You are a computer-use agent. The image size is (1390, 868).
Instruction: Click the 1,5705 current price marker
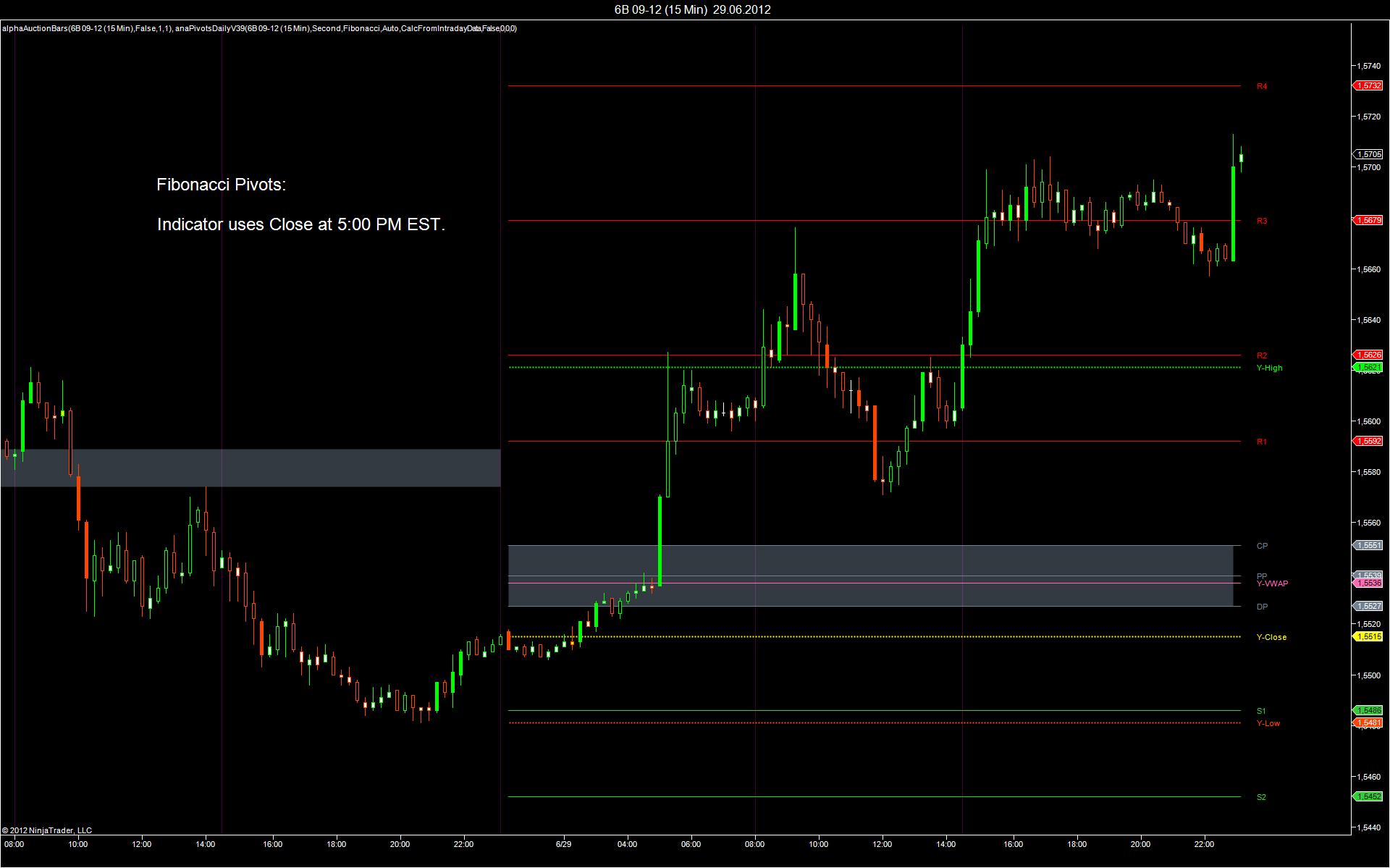(x=1368, y=154)
